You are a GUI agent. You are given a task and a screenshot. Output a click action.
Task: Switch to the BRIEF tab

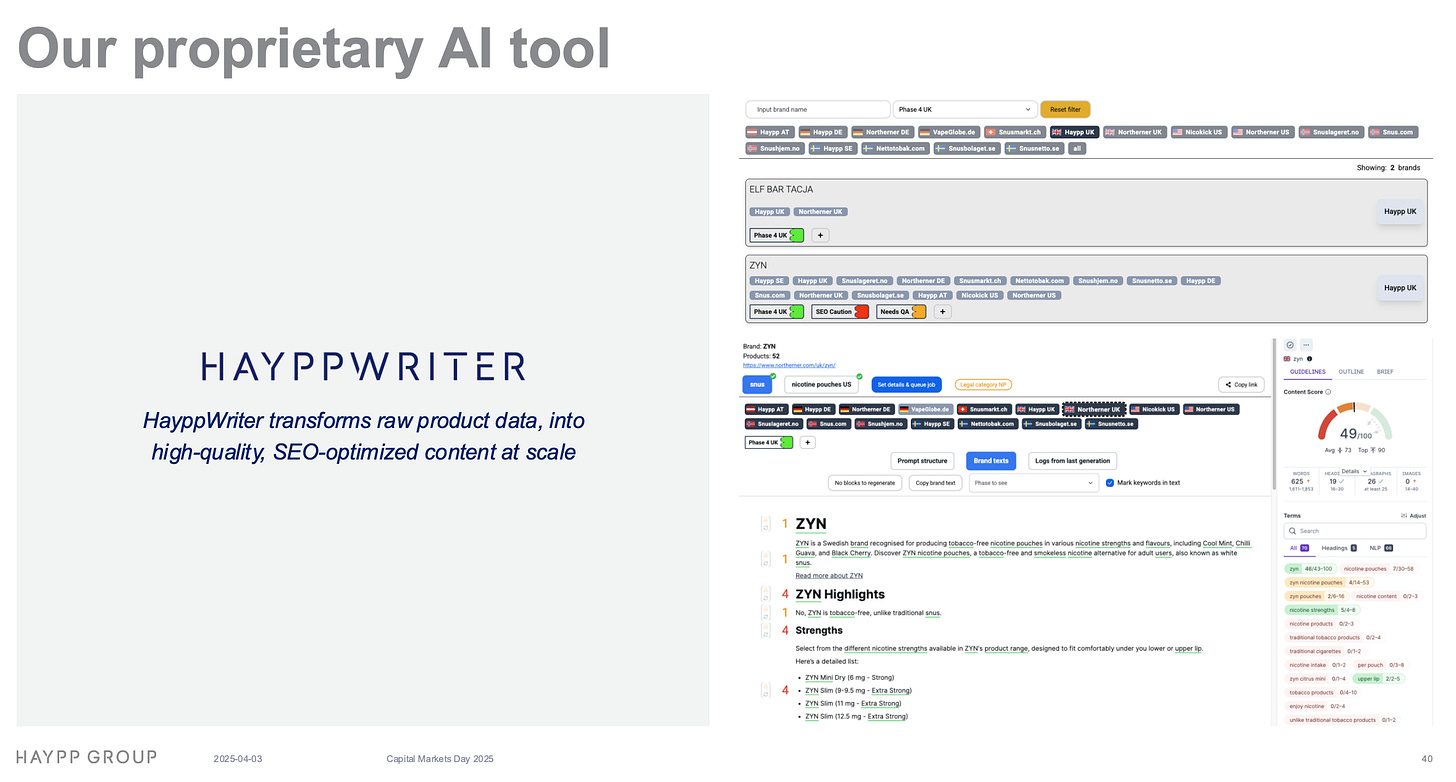1385,371
